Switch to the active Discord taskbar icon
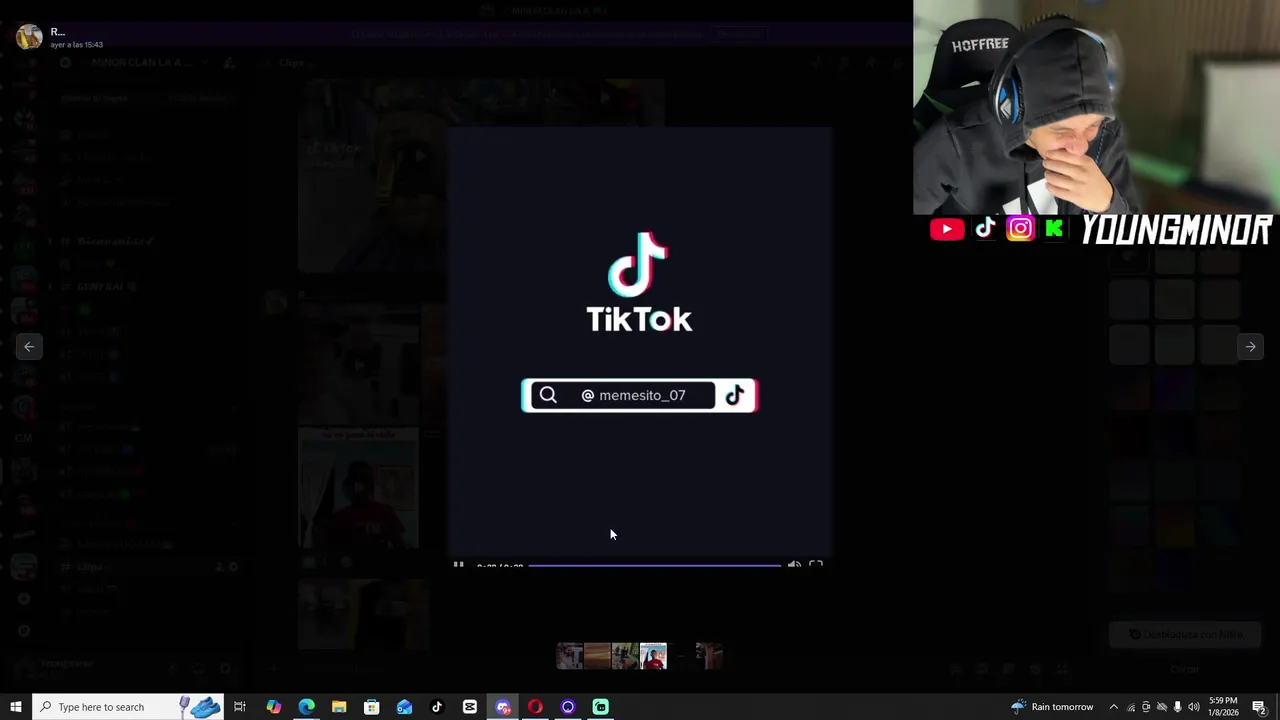Viewport: 1280px width, 720px height. (503, 707)
